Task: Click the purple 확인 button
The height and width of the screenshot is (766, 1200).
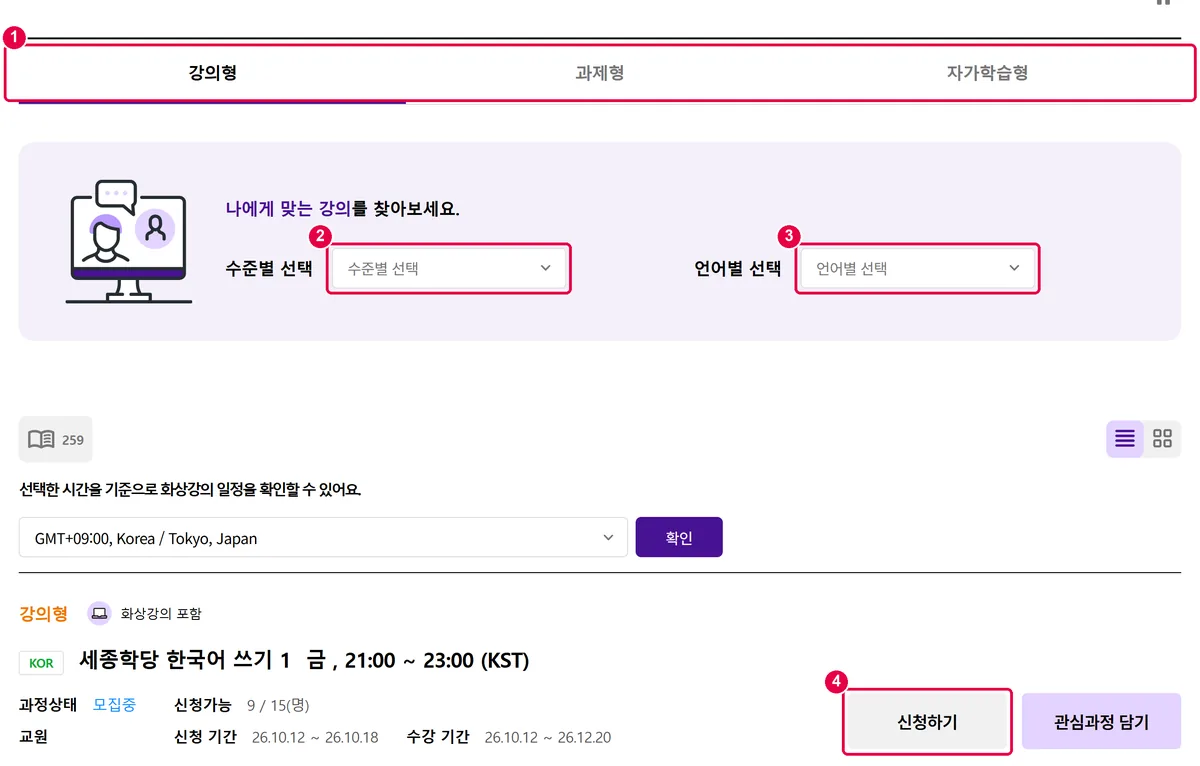Action: 679,537
